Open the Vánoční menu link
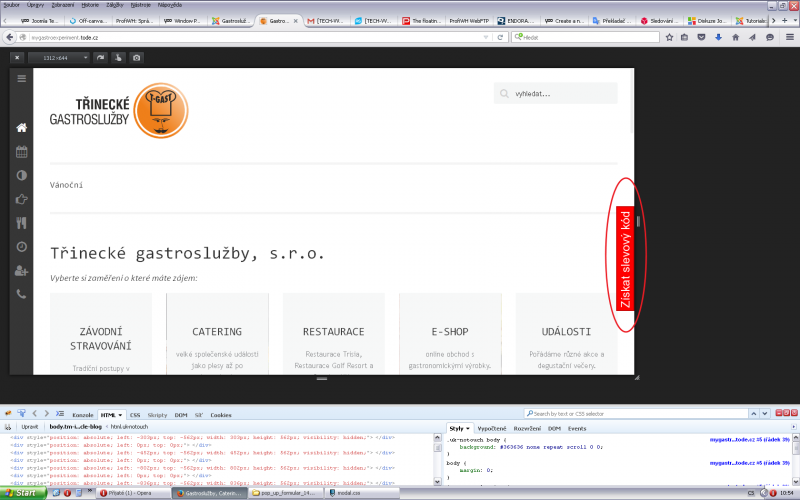This screenshot has height=500, width=800. (66, 185)
